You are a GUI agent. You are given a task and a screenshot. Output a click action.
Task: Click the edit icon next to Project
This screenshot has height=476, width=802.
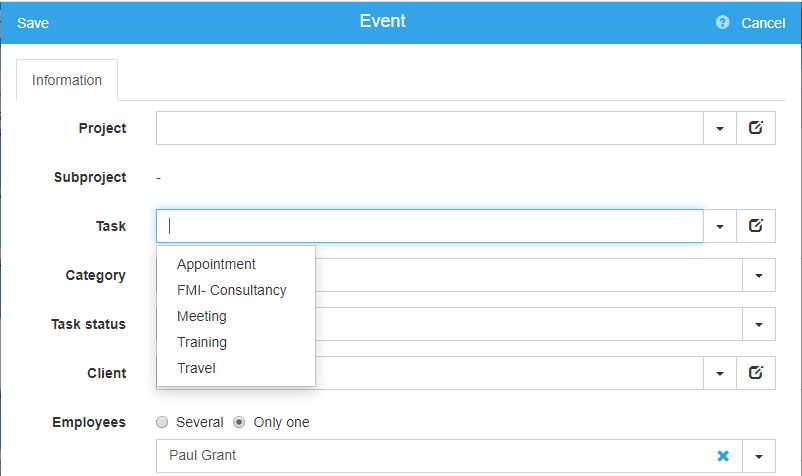pyautogui.click(x=756, y=128)
